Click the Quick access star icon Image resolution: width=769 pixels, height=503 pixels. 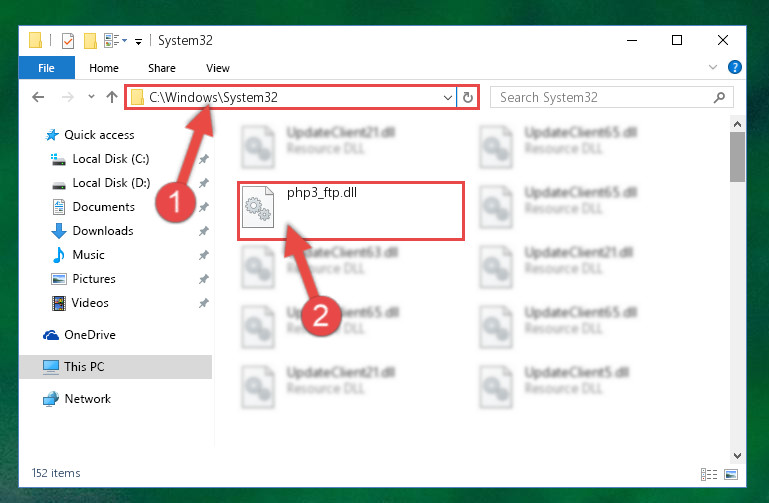click(x=52, y=135)
